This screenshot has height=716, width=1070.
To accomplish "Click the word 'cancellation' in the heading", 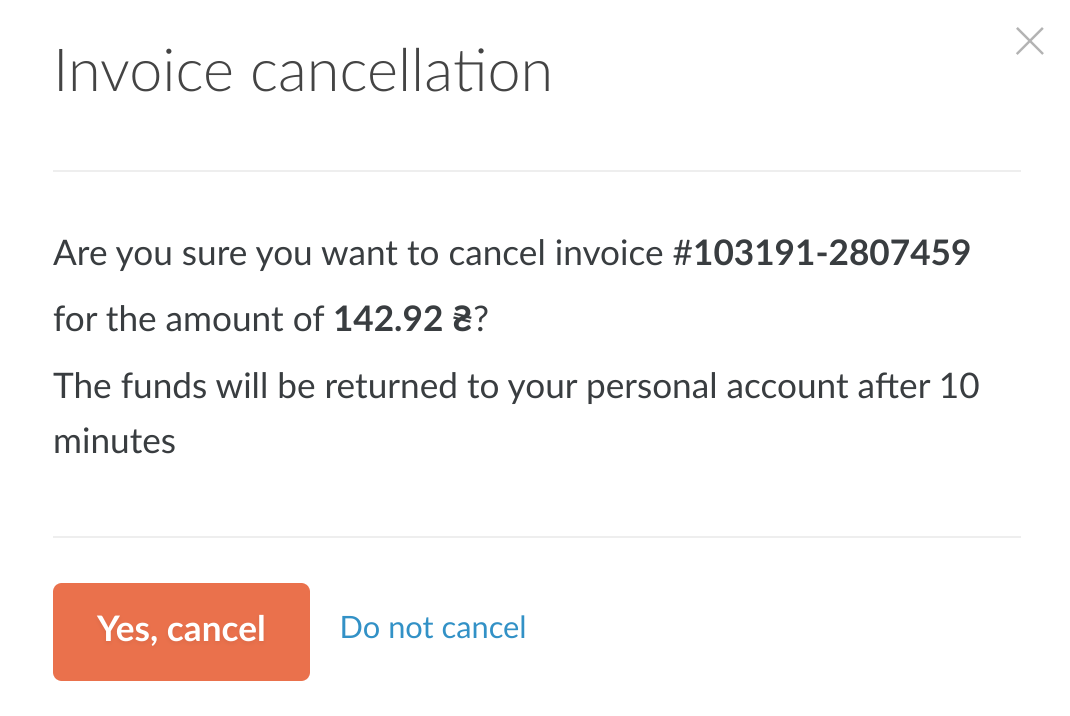I will (x=401, y=73).
